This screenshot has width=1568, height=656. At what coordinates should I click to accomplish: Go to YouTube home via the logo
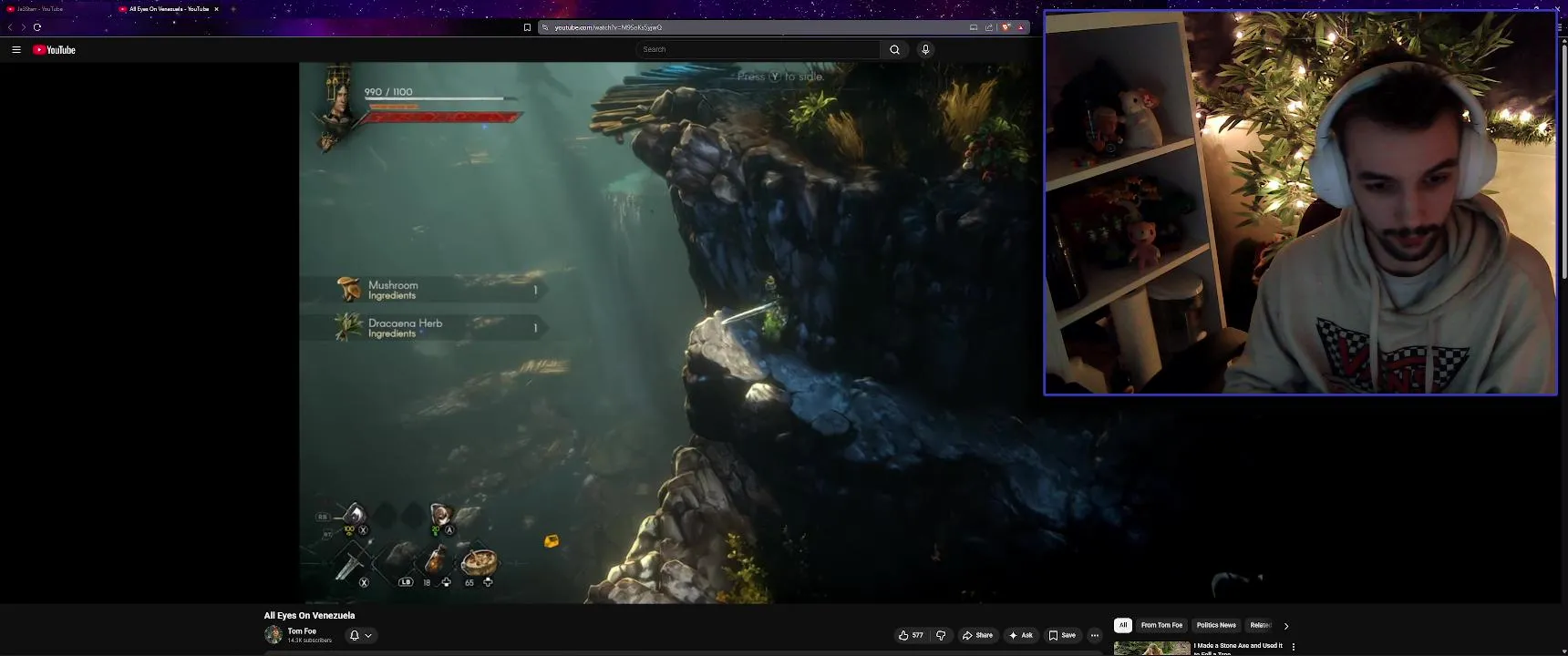coord(55,50)
